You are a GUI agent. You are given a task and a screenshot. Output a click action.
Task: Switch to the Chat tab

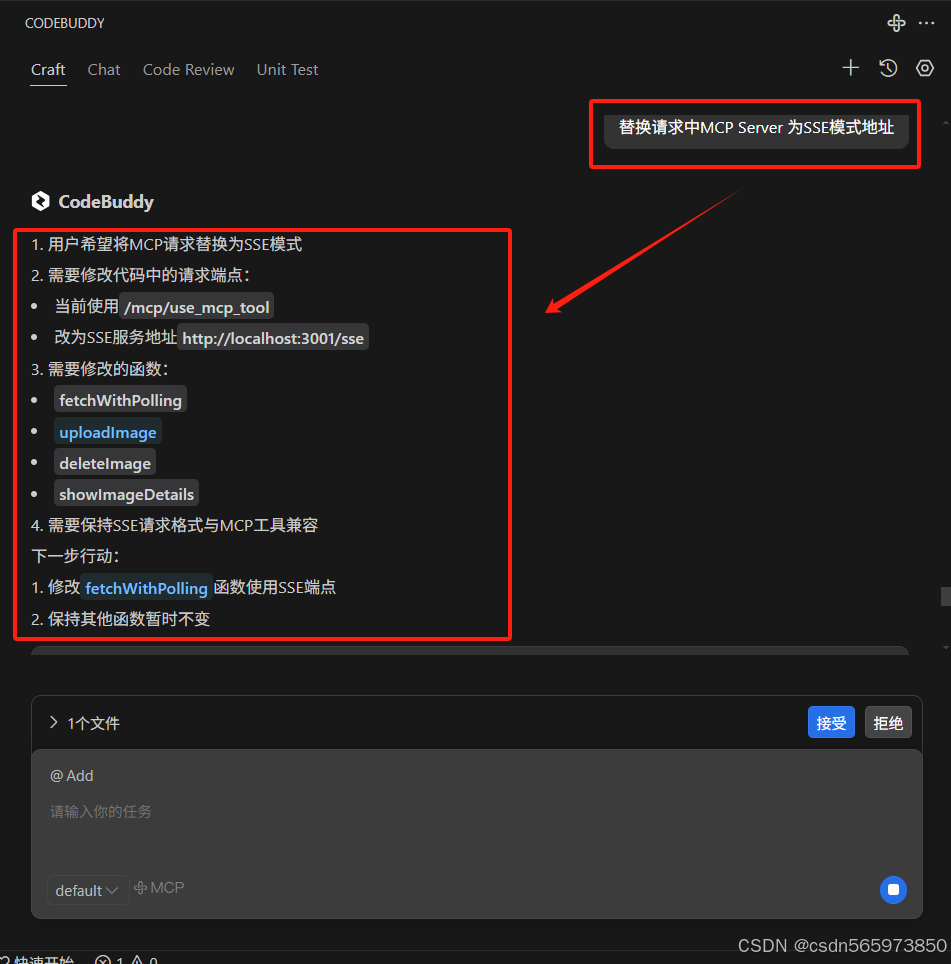point(104,69)
